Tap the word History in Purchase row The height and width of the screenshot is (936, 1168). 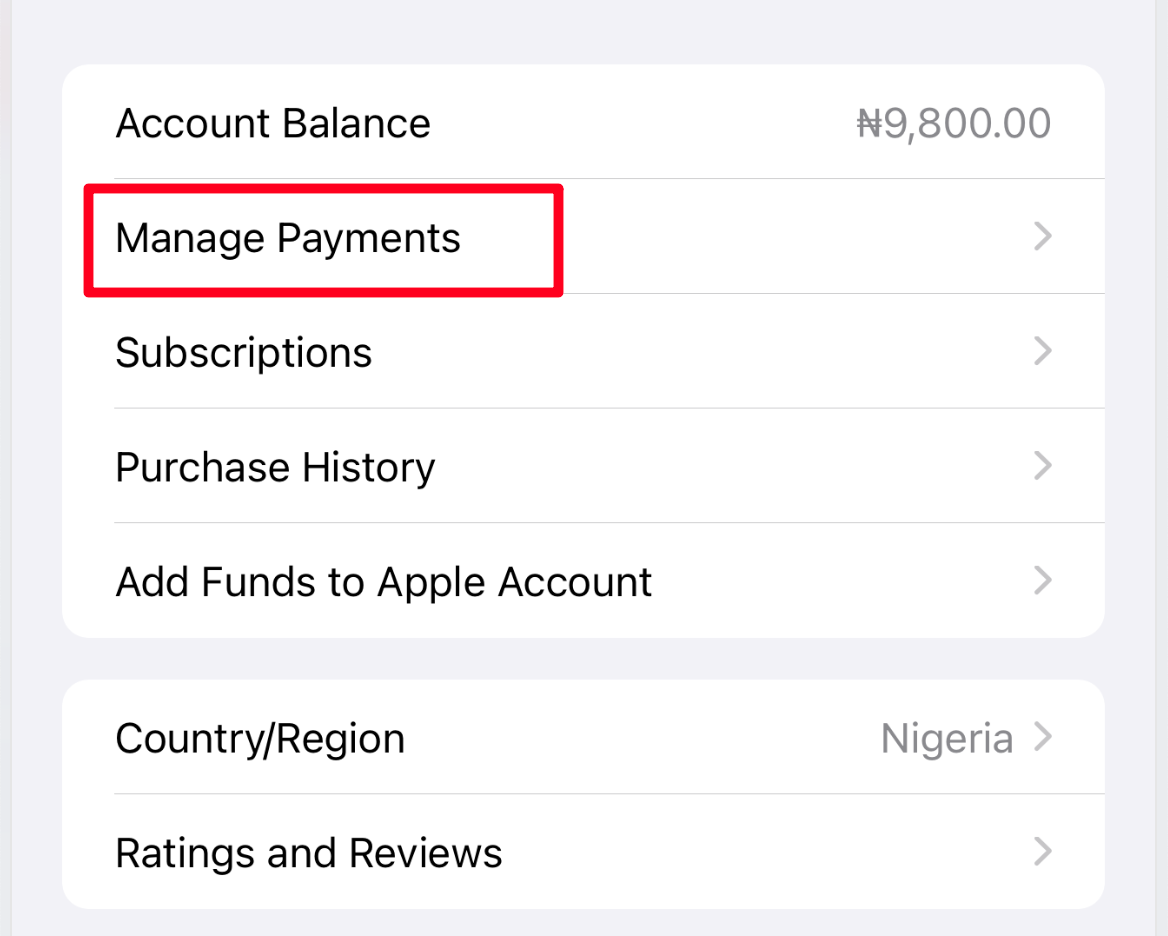369,468
